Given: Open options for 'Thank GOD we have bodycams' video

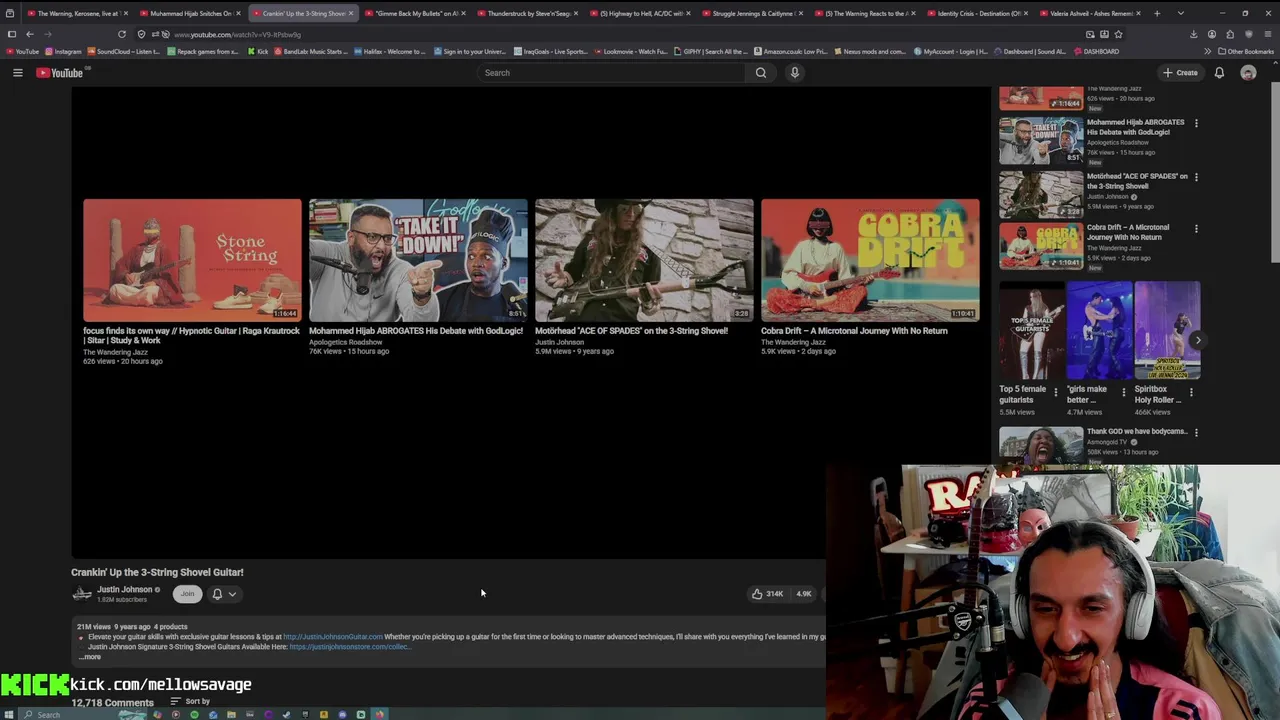Looking at the screenshot, I should pos(1196,432).
